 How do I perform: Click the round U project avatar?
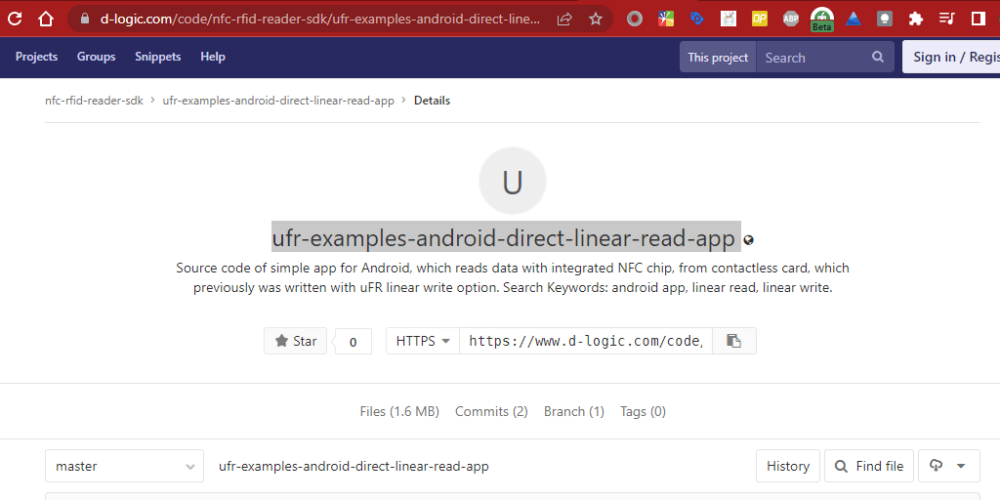[512, 180]
